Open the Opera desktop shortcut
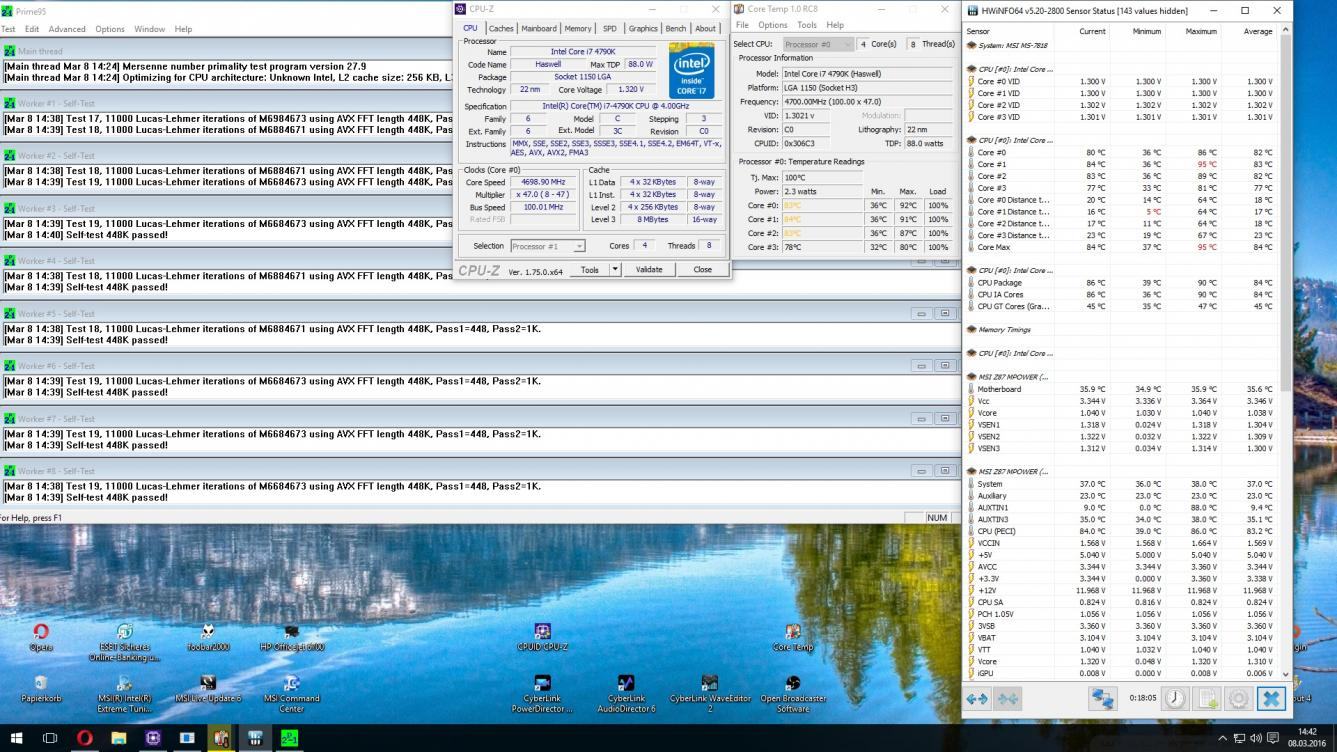1337x752 pixels. tap(41, 637)
